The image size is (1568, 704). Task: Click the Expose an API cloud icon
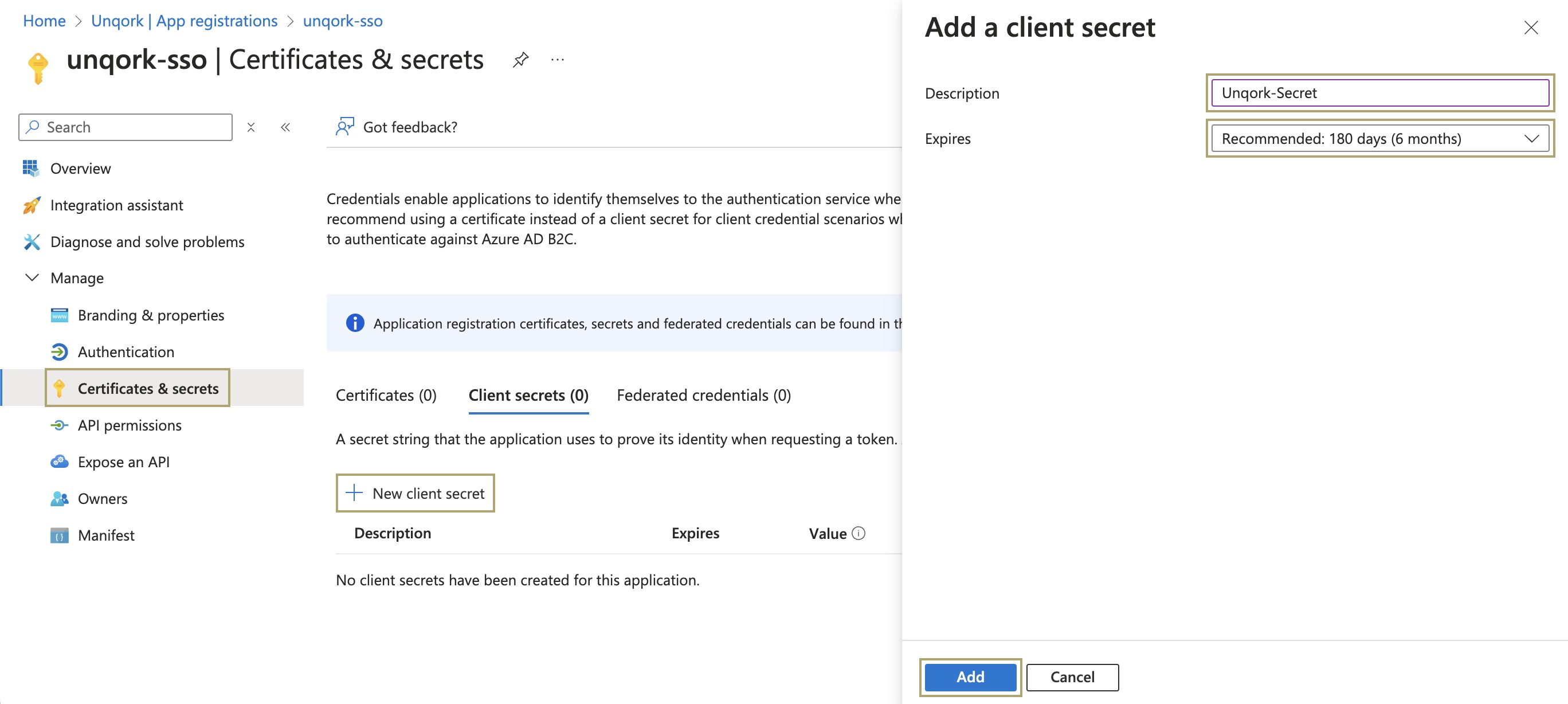point(59,461)
